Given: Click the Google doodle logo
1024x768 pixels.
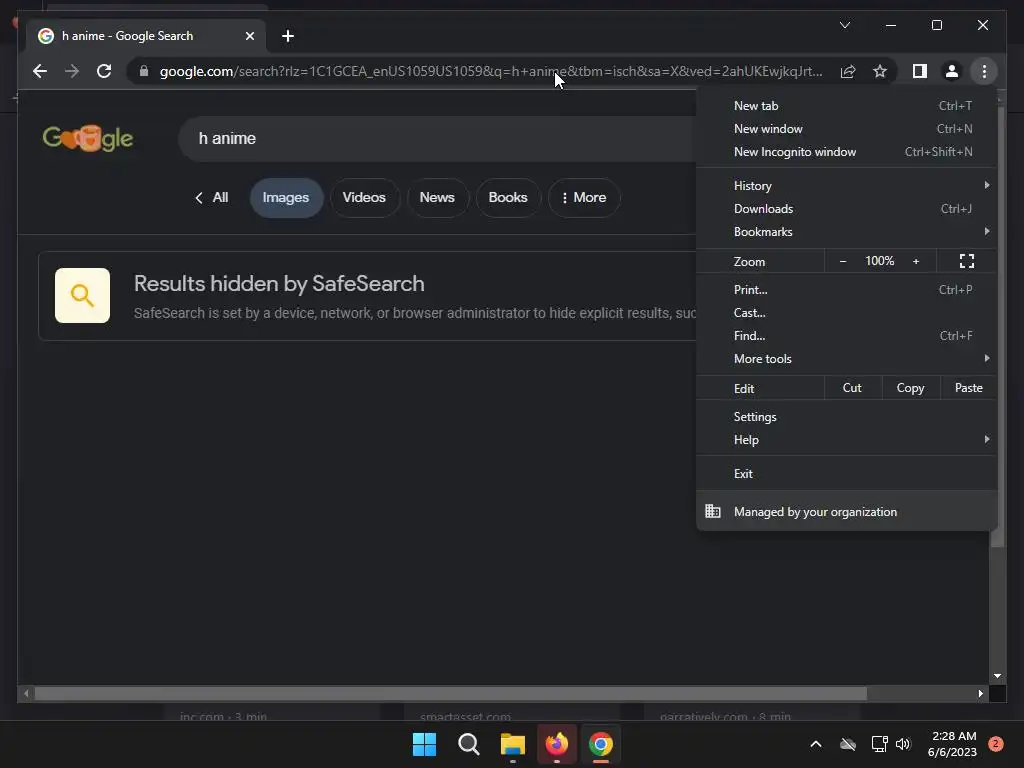Looking at the screenshot, I should click(x=88, y=138).
